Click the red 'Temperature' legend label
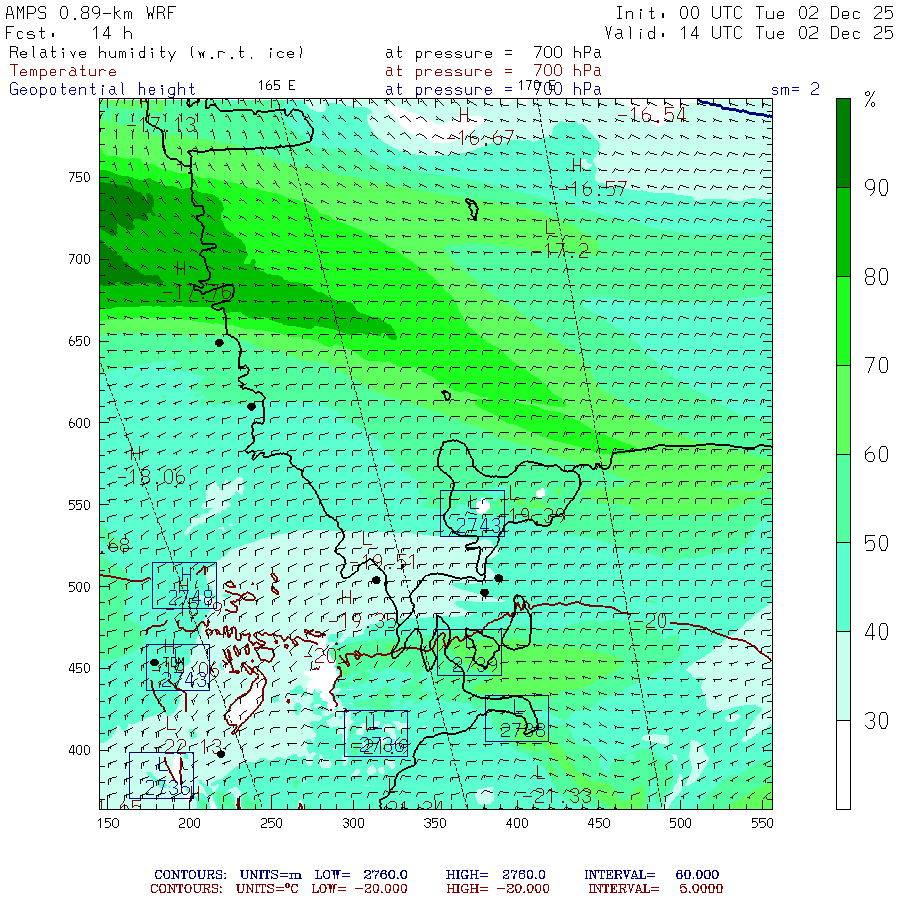The height and width of the screenshot is (900, 900). pos(63,71)
